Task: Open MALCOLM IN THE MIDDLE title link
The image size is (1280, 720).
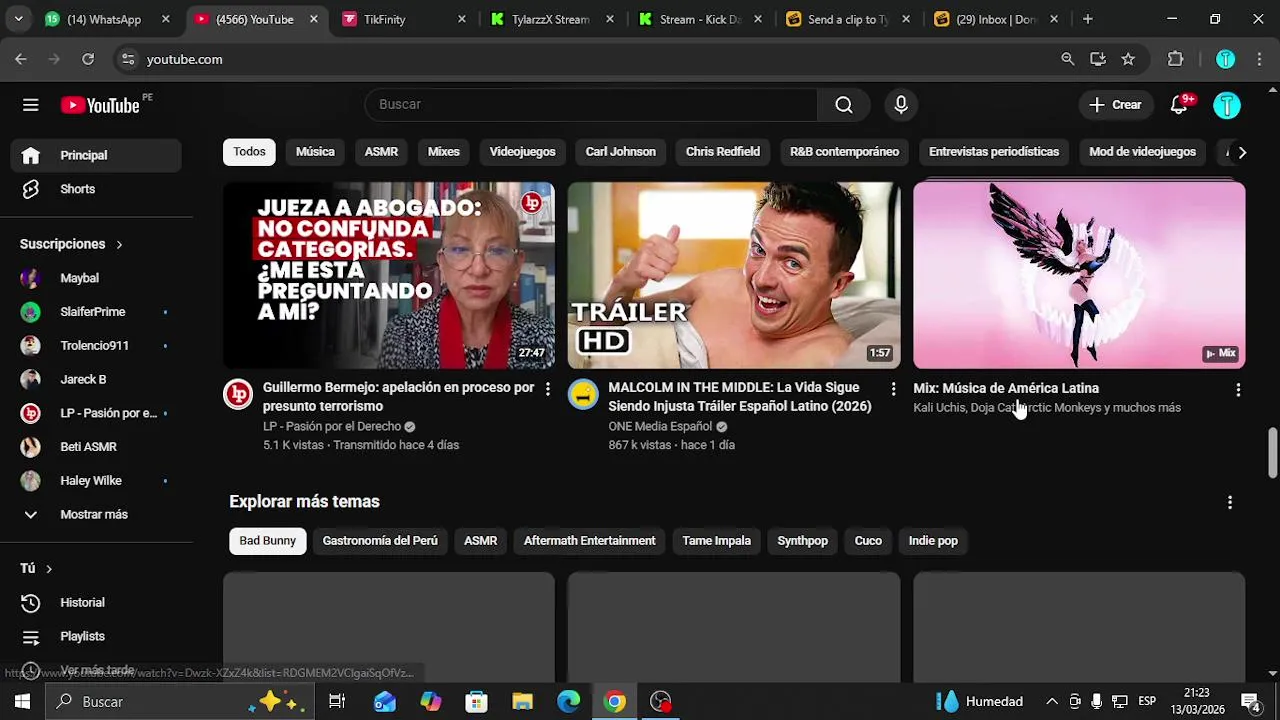Action: click(739, 397)
